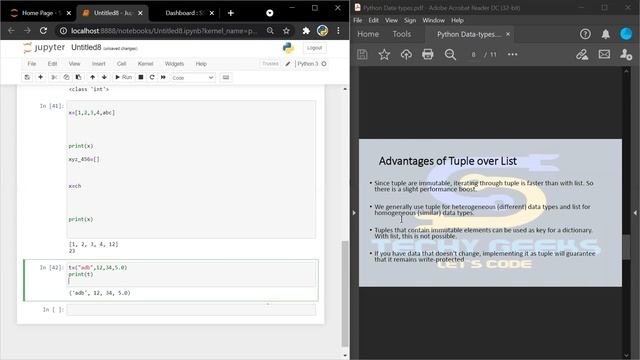Open browser three-dot menu
Screen dimensions: 640x360
coord(338,31)
